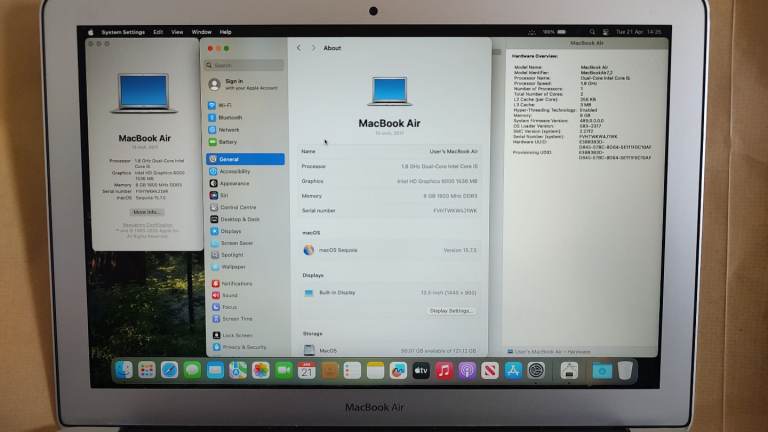Open Mail from the Dock
Screen dimensions: 768x432
coord(215,370)
